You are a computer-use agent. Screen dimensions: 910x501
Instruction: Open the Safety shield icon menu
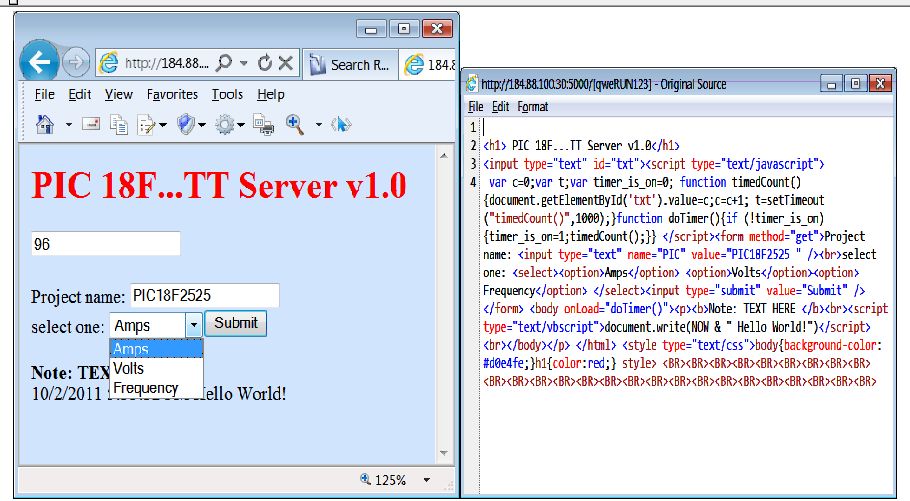(x=185, y=125)
